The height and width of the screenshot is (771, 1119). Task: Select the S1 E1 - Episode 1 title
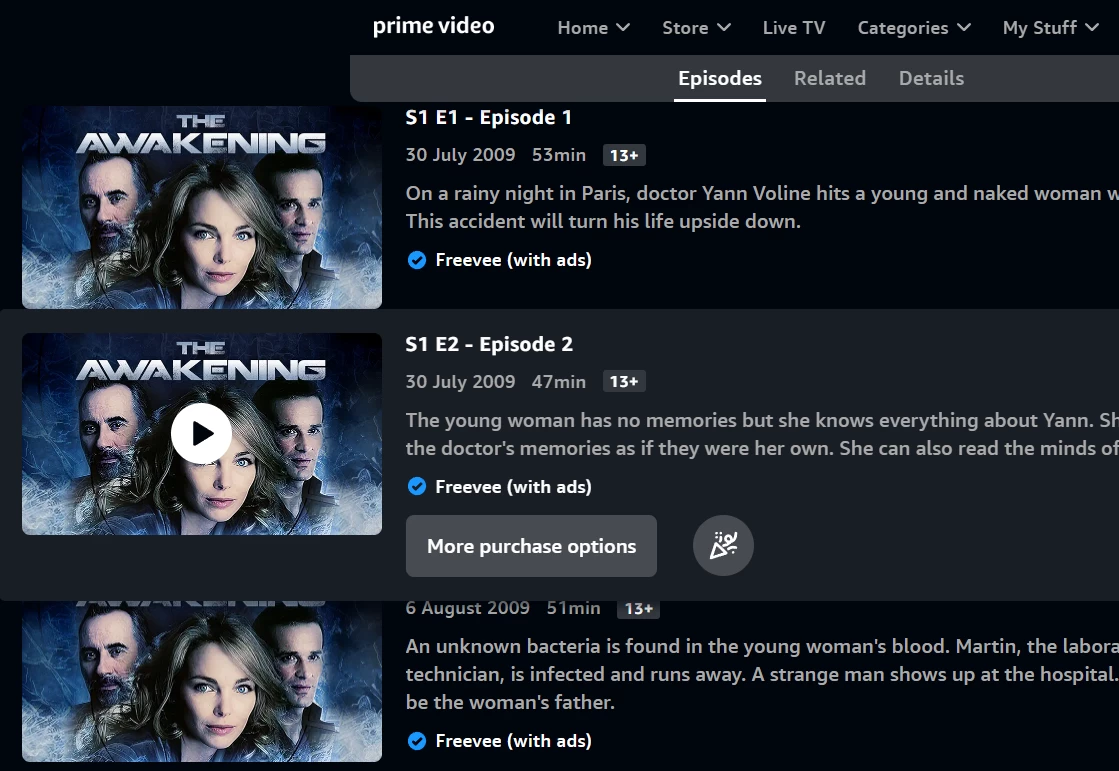[489, 117]
